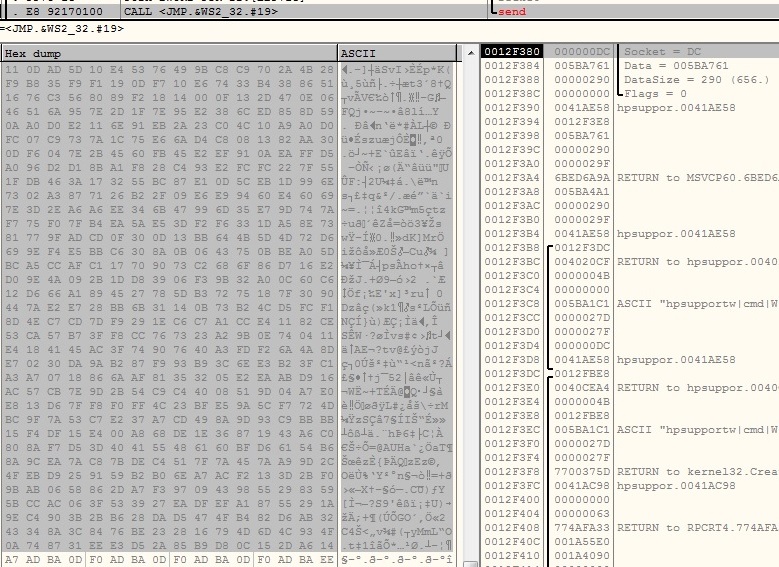Select hex dump row beginning 44 7A E2 E7
779x567 pixels.
169,308
